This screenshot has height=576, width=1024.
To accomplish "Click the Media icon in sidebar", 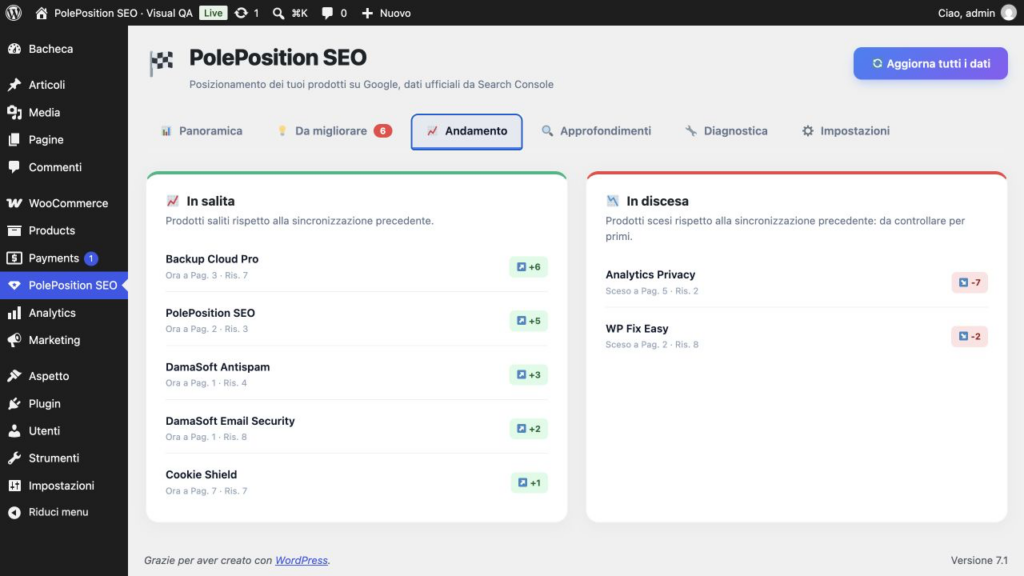I will click(14, 112).
